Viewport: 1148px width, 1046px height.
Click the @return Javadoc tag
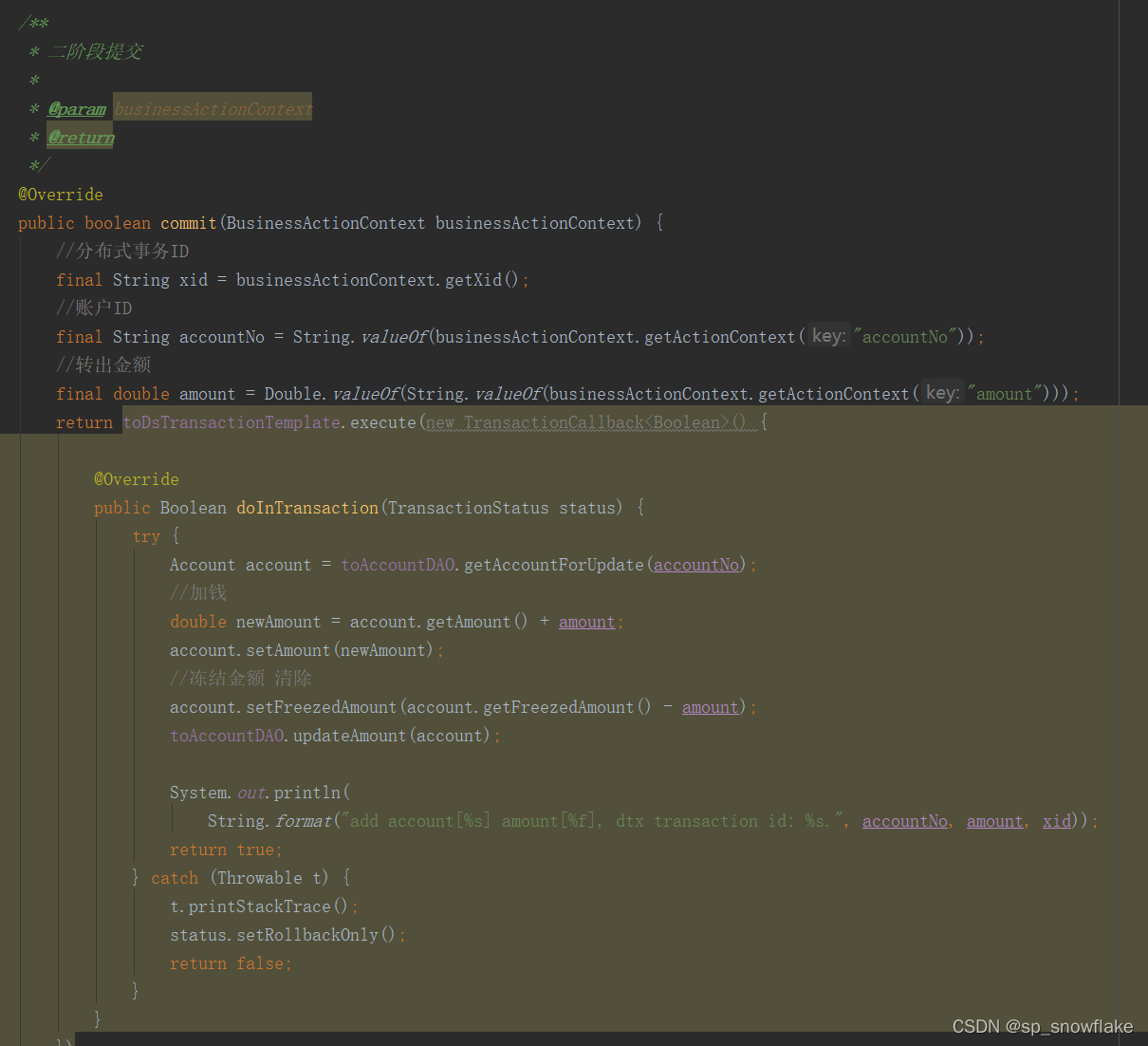tap(81, 138)
